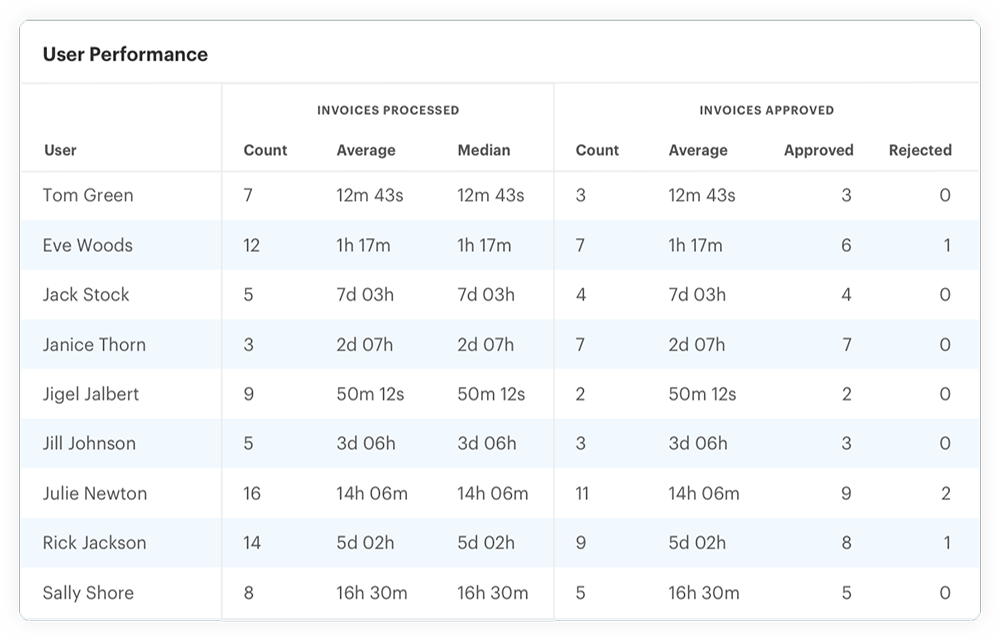Image resolution: width=1000 pixels, height=640 pixels.
Task: Select the Tom Green user row
Action: 88,196
